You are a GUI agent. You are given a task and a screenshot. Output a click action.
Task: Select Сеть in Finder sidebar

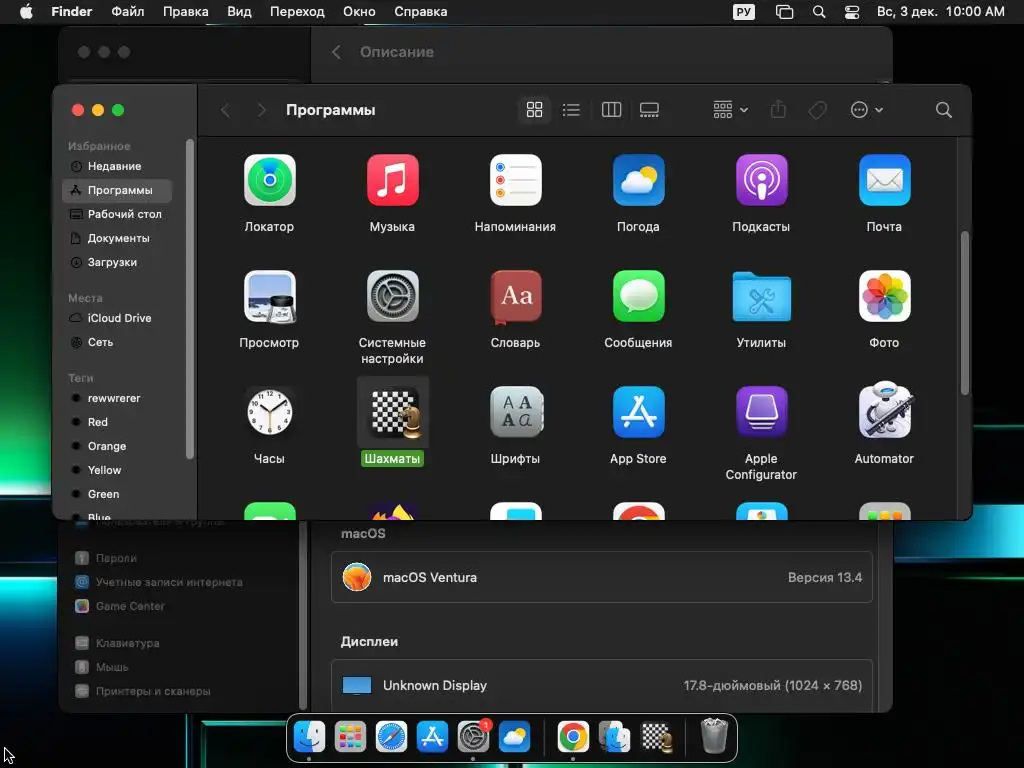click(x=117, y=342)
